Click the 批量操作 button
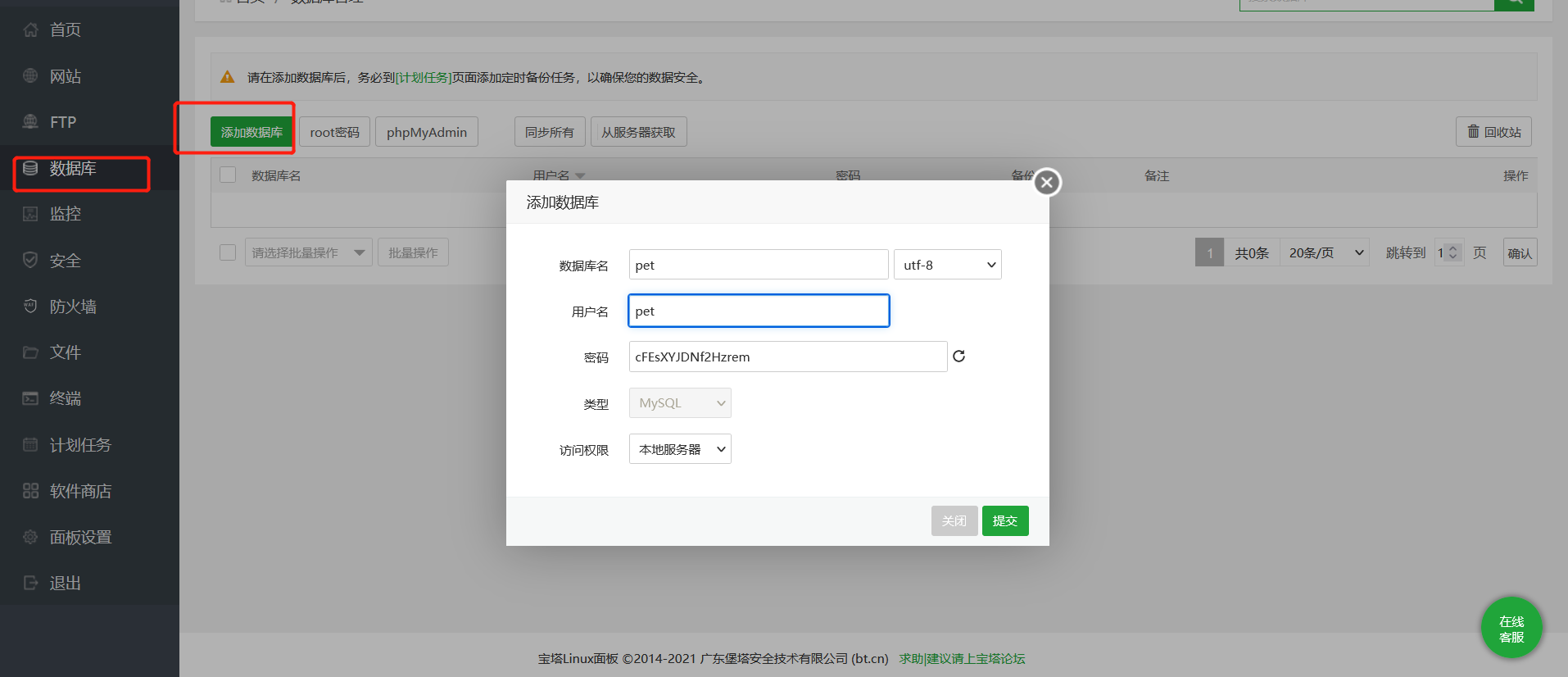Image resolution: width=1568 pixels, height=677 pixels. [413, 252]
